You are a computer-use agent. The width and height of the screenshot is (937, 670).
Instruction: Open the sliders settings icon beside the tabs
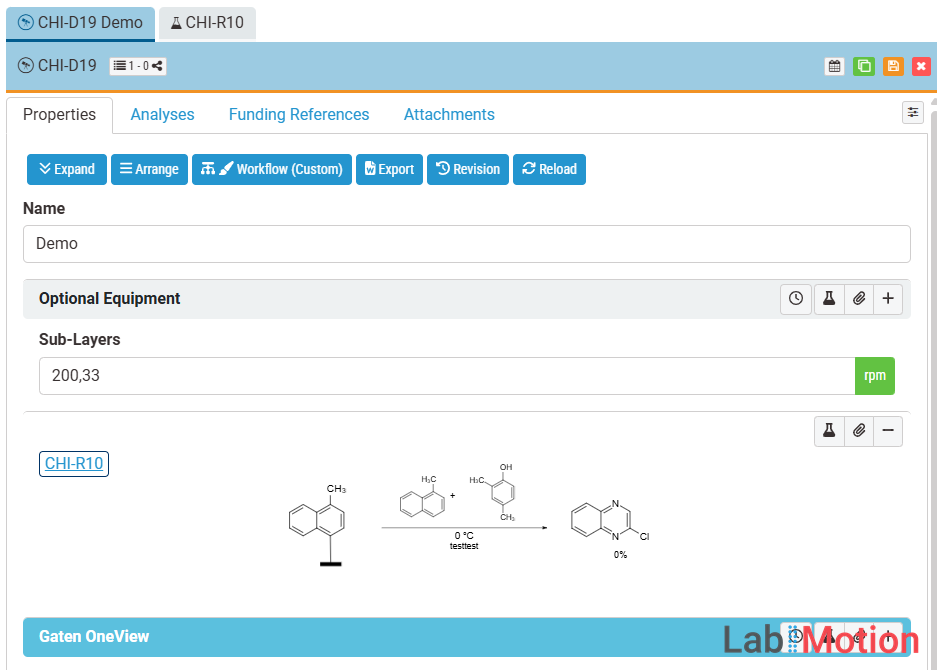coord(913,112)
